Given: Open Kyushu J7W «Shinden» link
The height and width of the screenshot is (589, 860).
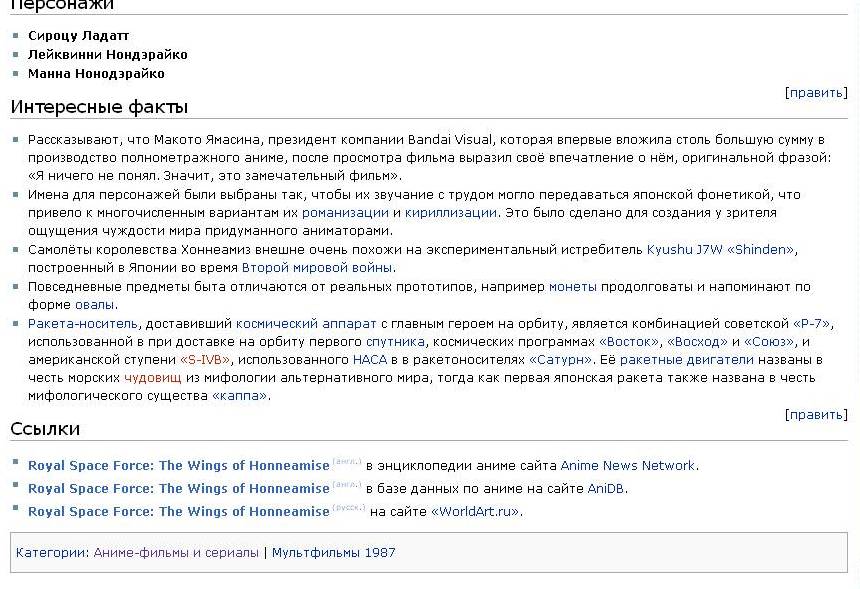Looking at the screenshot, I should 721,250.
